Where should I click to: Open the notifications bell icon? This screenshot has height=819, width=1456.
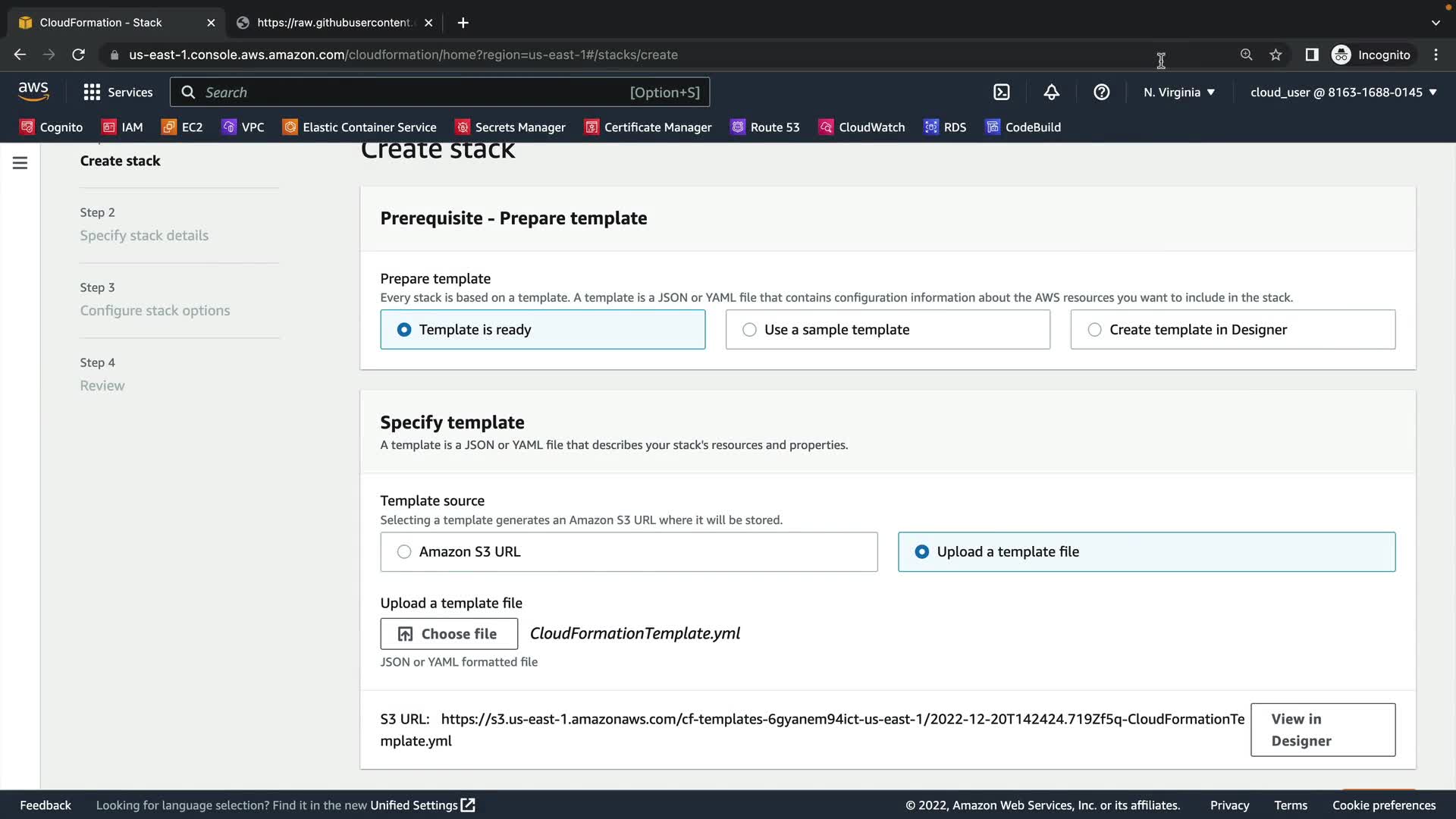tap(1051, 93)
